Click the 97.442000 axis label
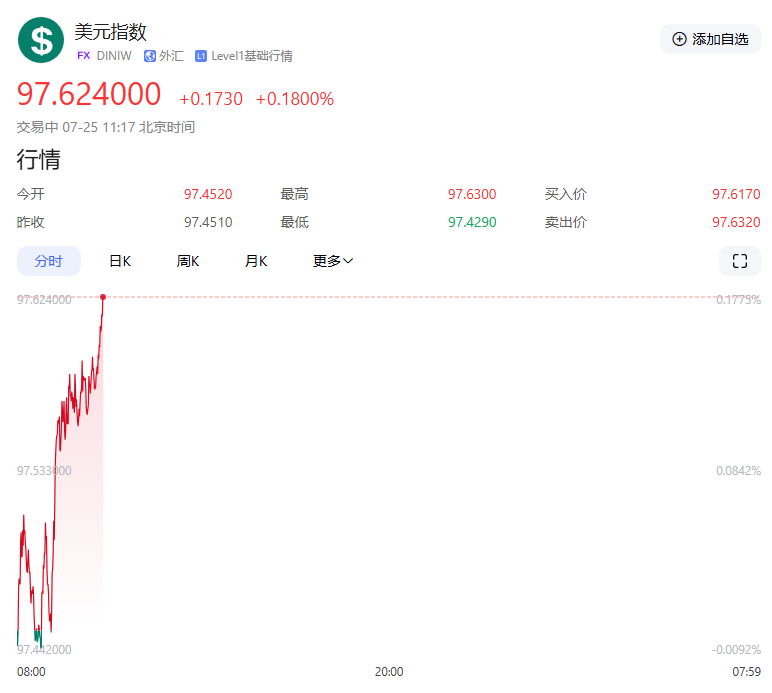Viewport: 772px width, 693px height. point(44,650)
